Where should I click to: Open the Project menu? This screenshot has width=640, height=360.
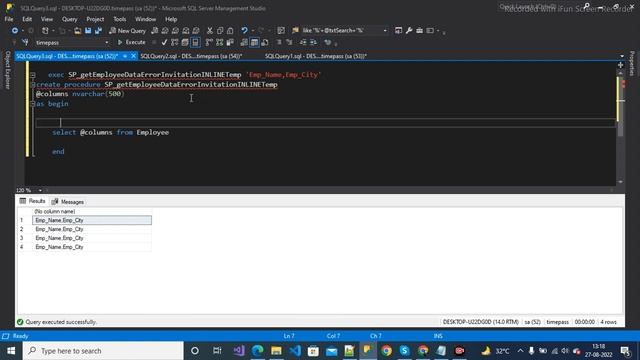(95, 19)
